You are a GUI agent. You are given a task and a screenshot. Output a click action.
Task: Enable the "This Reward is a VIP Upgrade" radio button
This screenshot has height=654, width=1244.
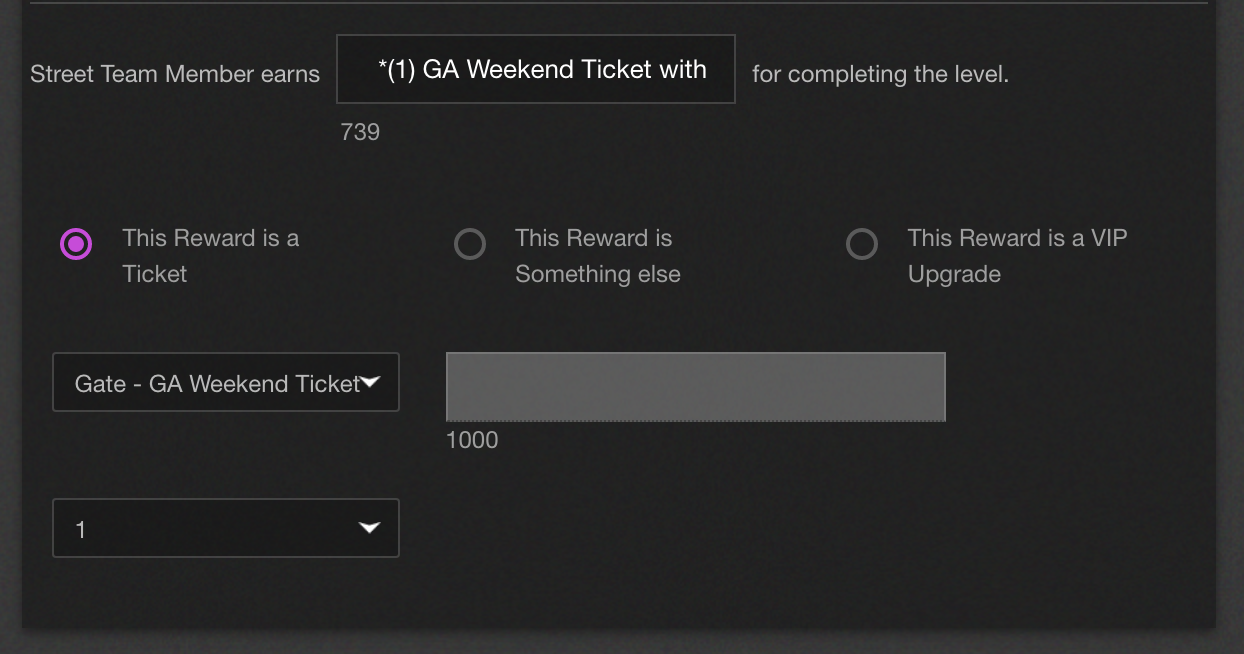click(x=862, y=244)
